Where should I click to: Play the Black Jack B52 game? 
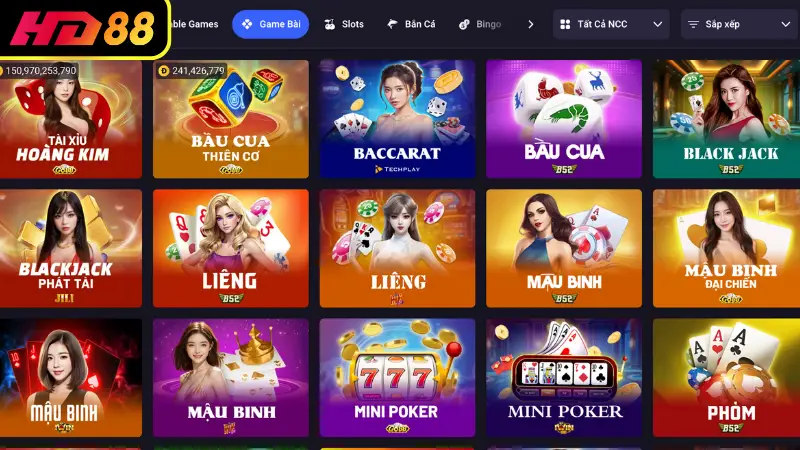(727, 119)
